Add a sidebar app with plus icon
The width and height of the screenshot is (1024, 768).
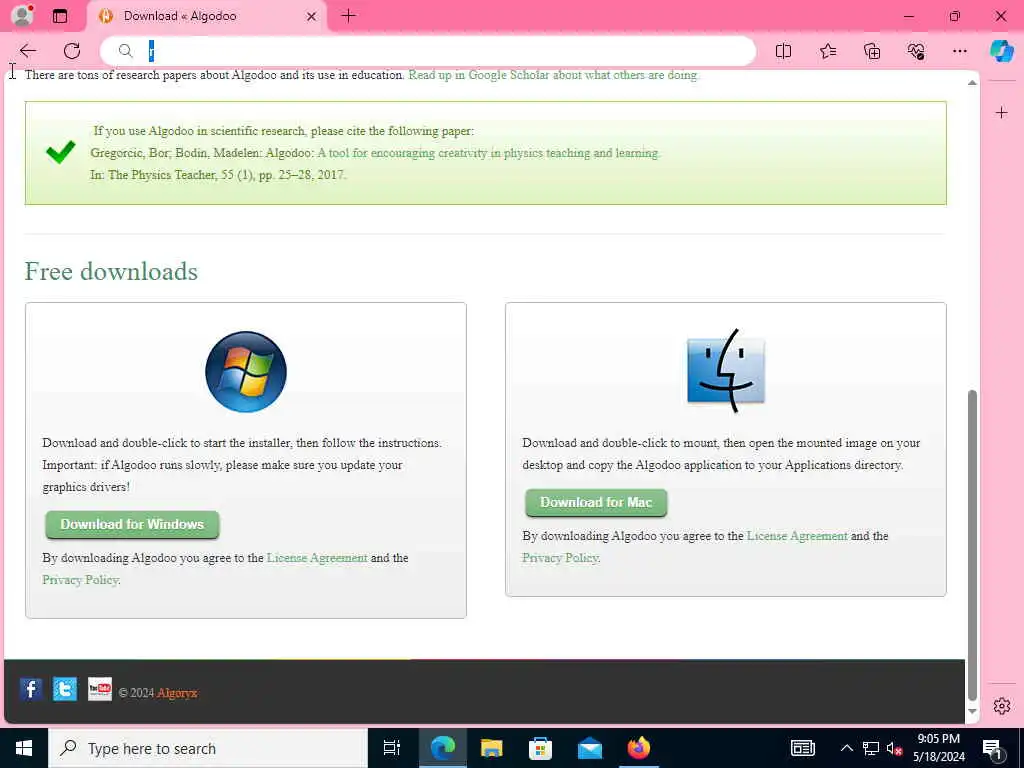click(1001, 113)
